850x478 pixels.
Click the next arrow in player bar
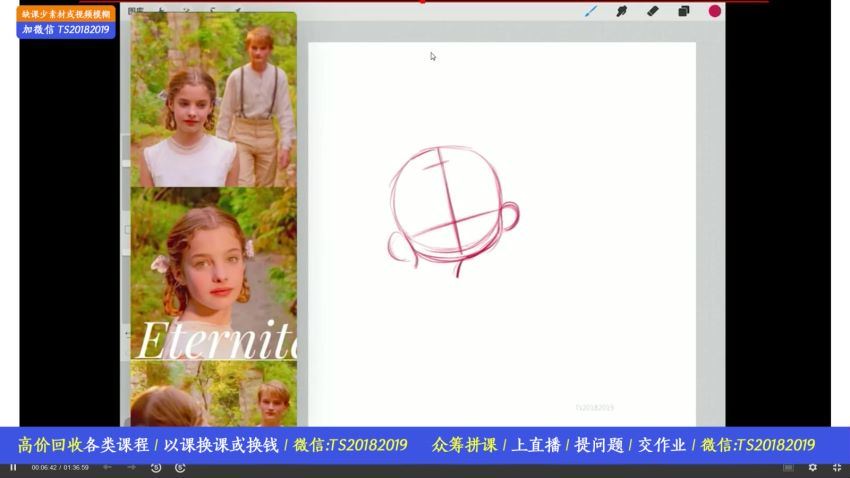(131, 467)
